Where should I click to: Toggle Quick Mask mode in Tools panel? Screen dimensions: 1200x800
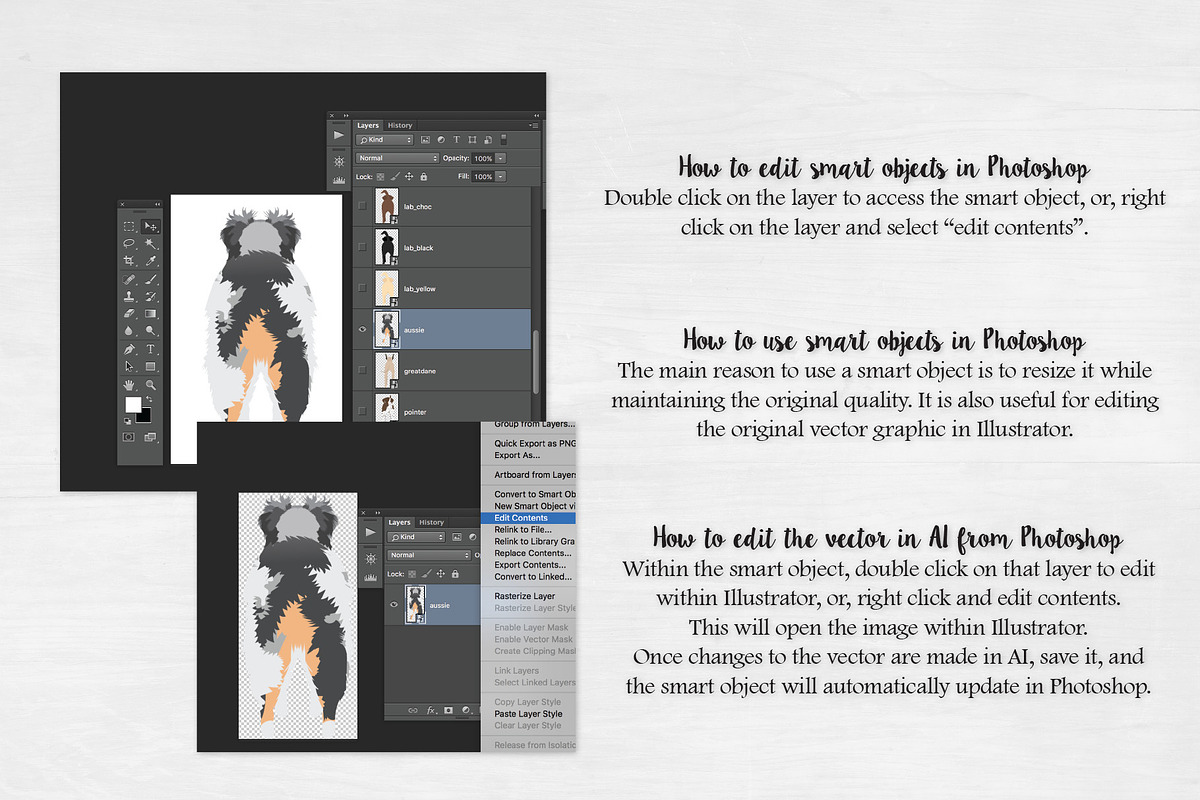[129, 437]
